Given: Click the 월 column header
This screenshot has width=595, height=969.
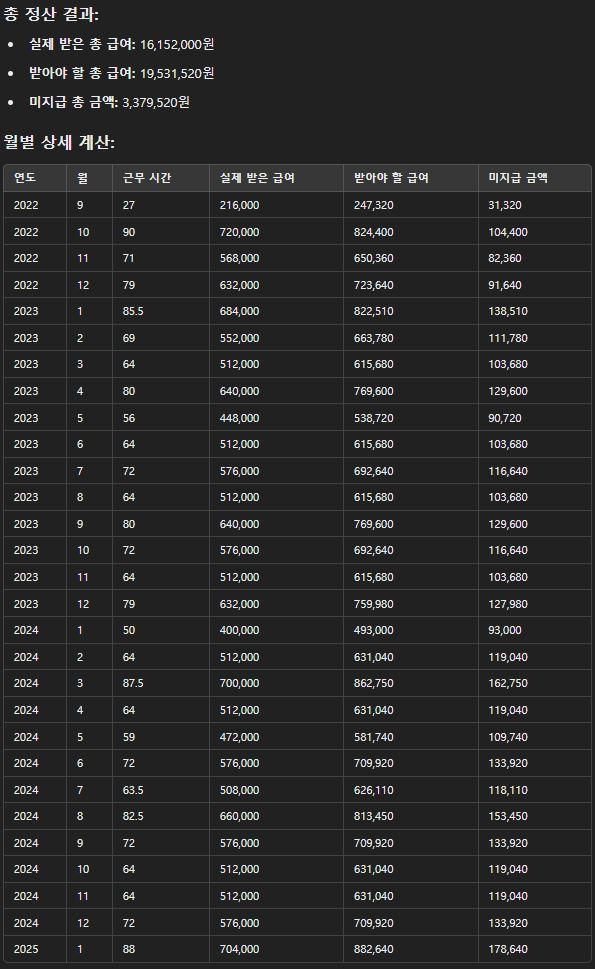Looking at the screenshot, I should [82, 178].
